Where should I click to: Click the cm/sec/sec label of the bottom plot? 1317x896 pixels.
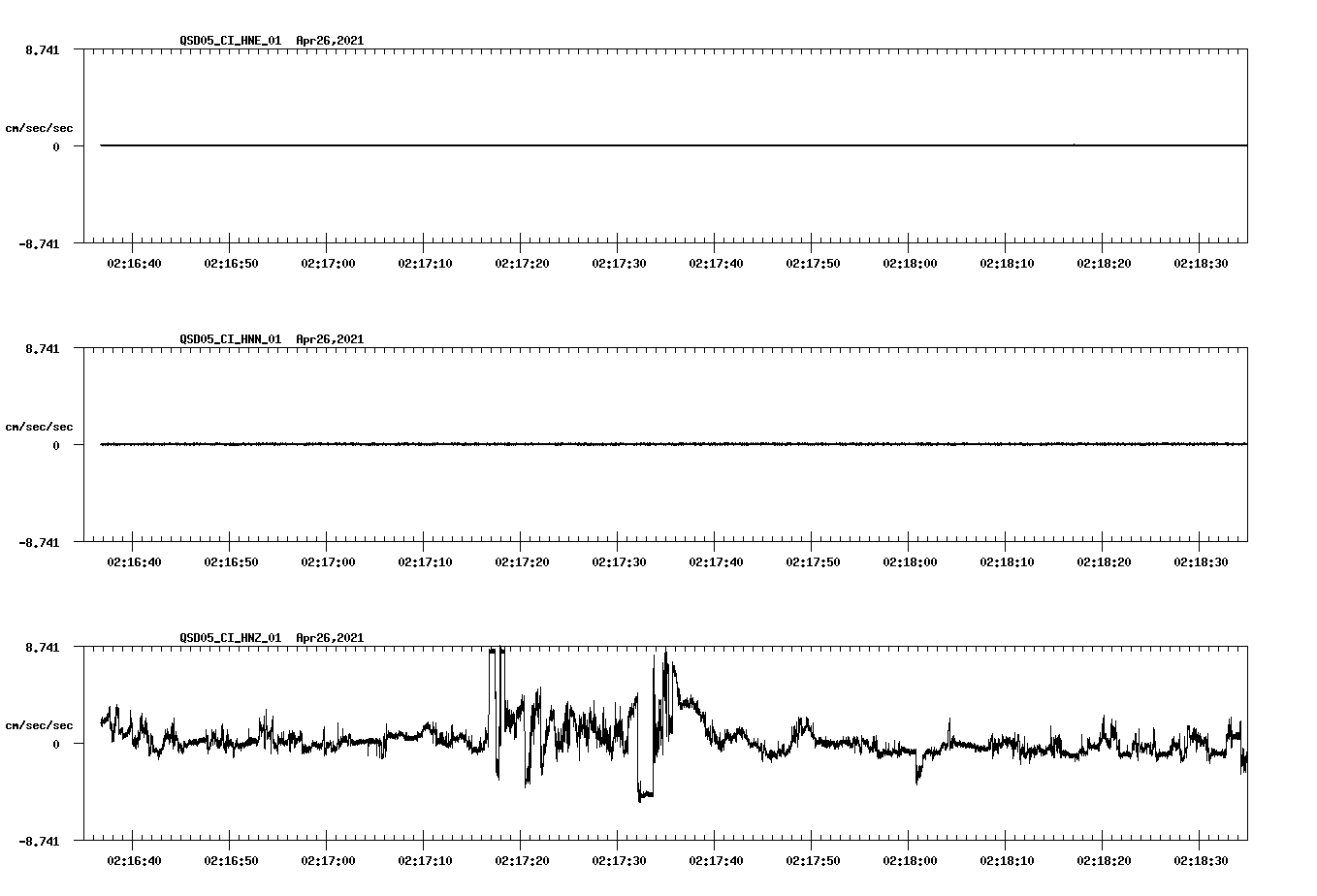[39, 723]
